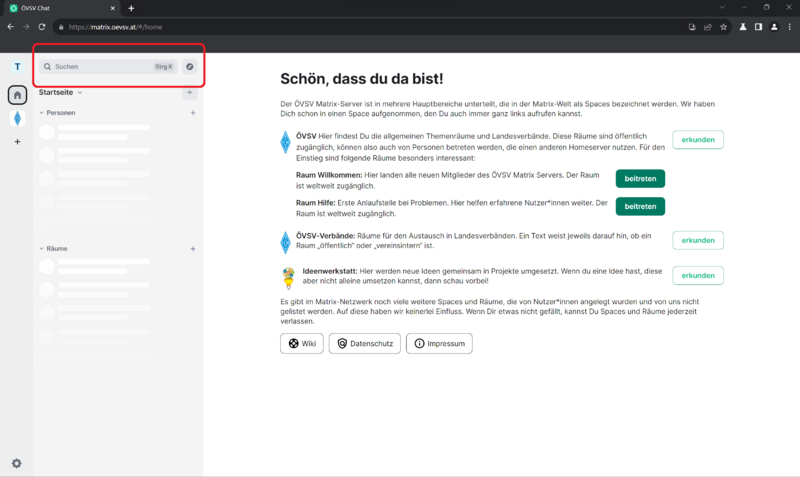Open the Datenschutz button

pyautogui.click(x=365, y=343)
